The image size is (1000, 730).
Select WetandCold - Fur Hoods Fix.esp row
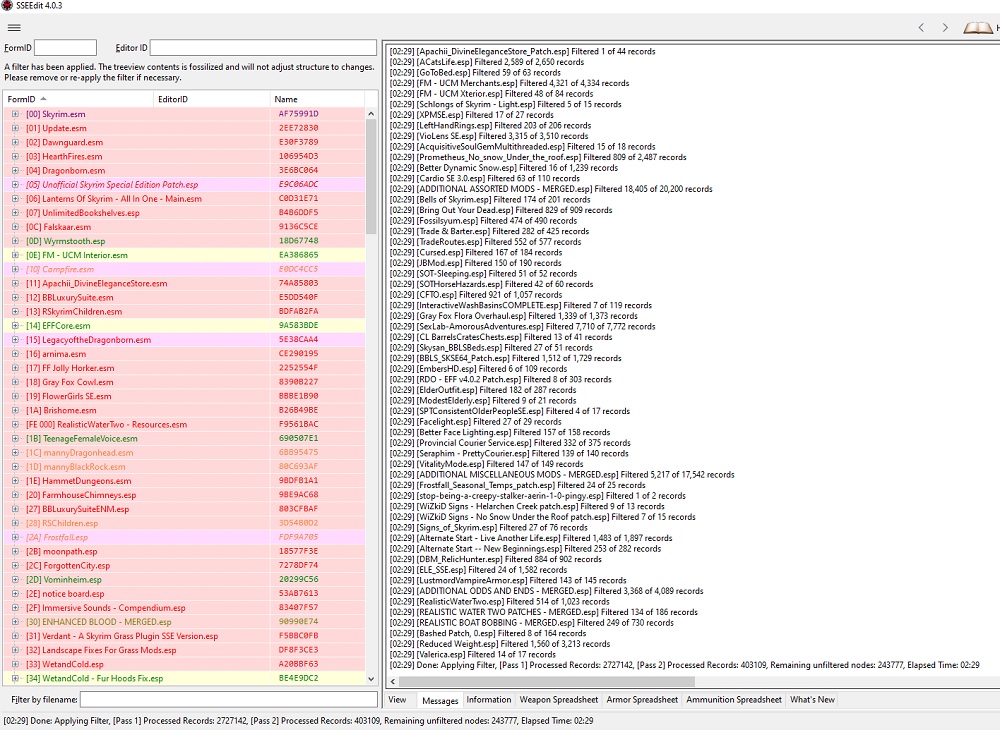pos(184,678)
